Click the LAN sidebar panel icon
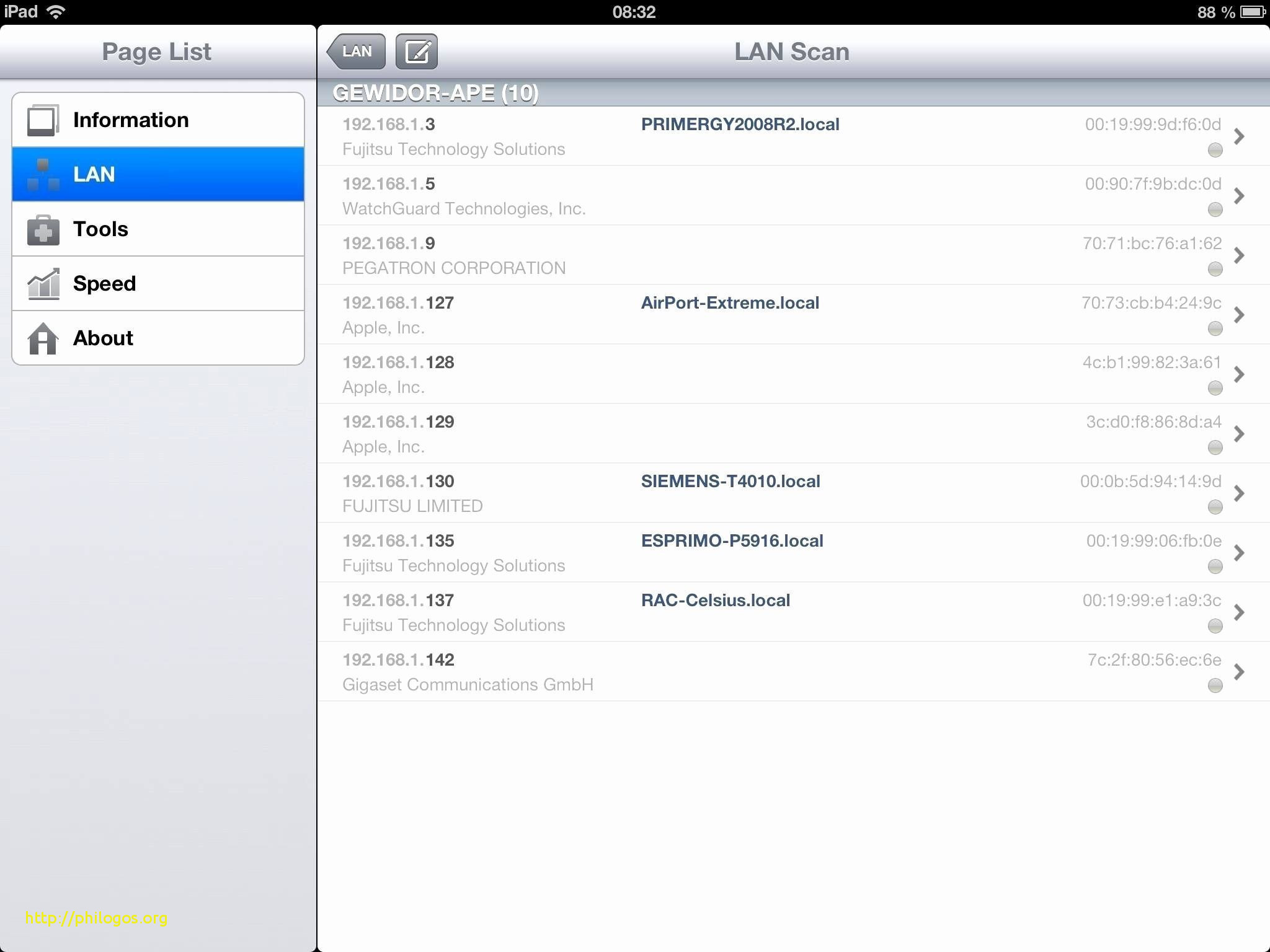This screenshot has width=1270, height=952. pos(43,174)
